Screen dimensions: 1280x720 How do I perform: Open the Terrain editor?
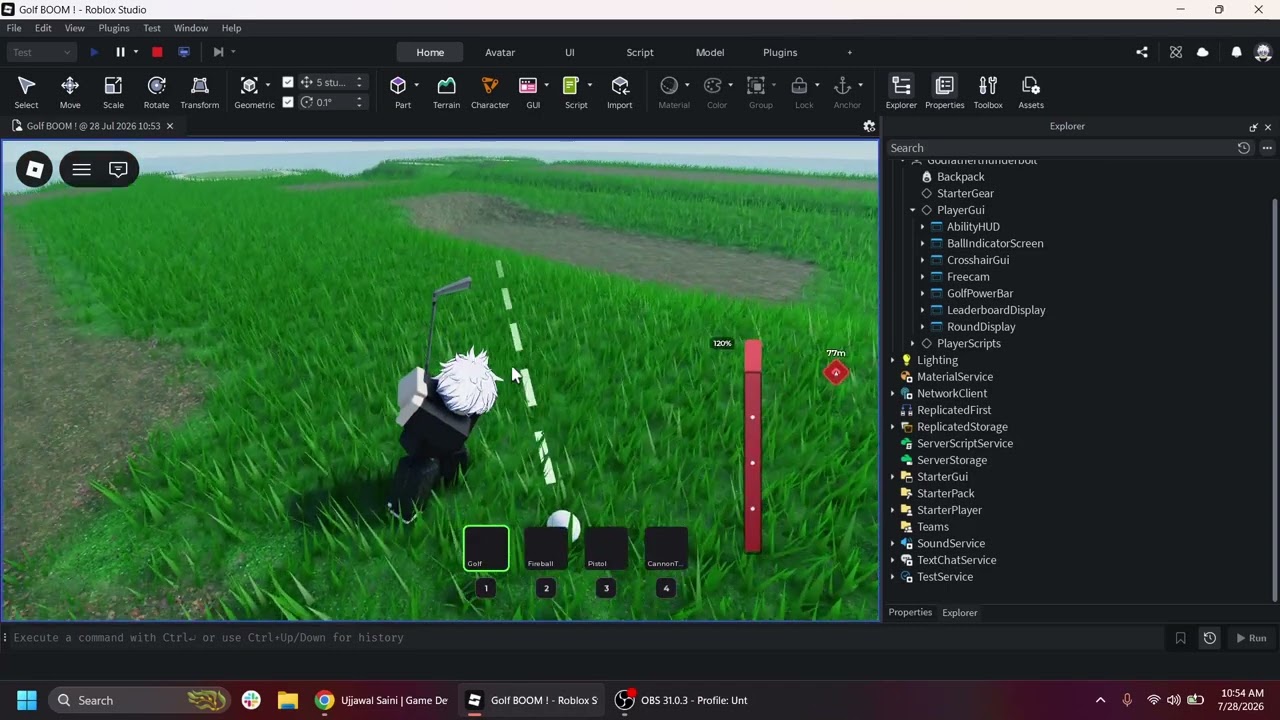[x=446, y=92]
